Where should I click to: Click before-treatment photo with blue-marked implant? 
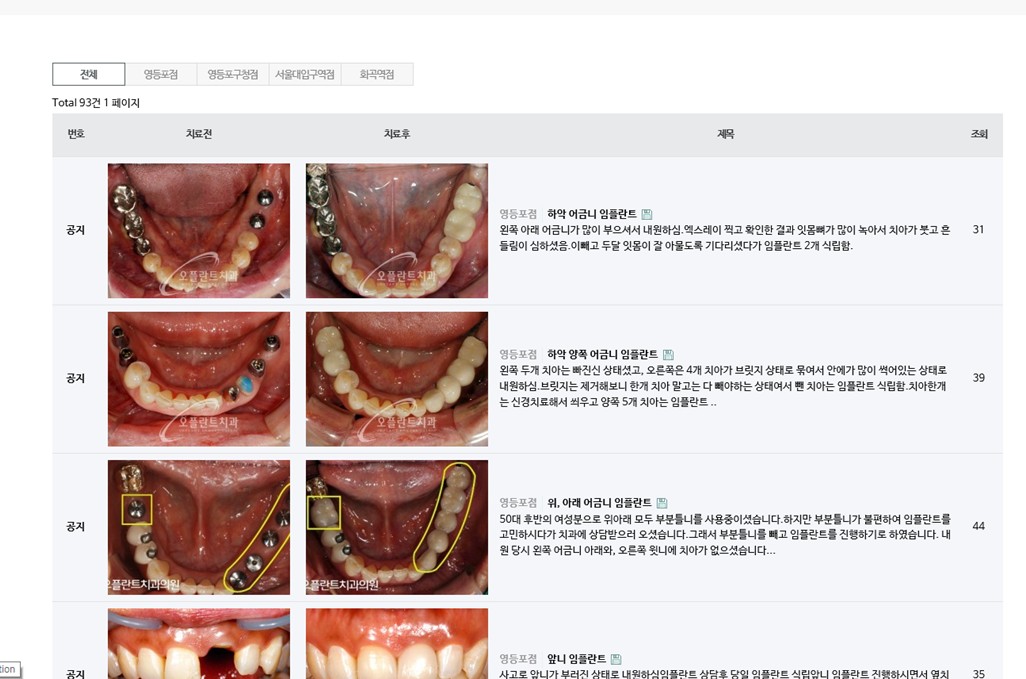pyautogui.click(x=199, y=378)
